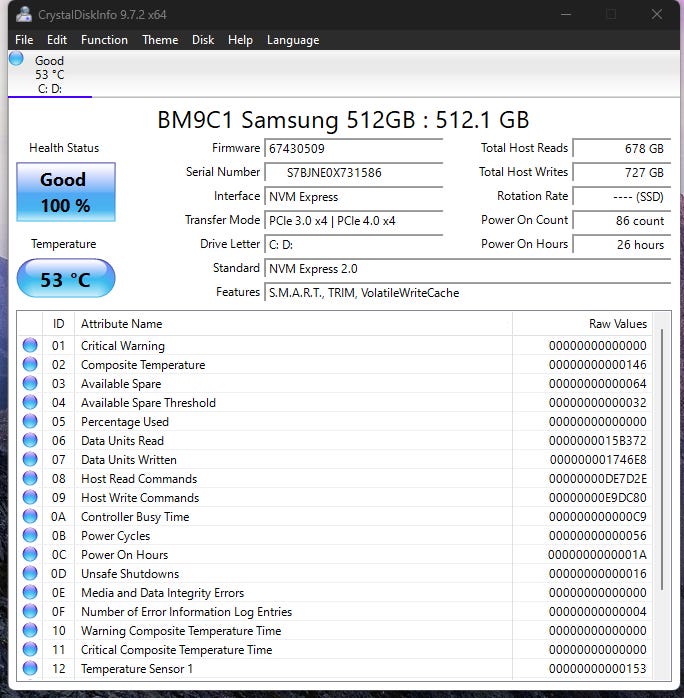This screenshot has height=698, width=684.
Task: Click status orb for Data Units Written row
Action: tap(30, 459)
